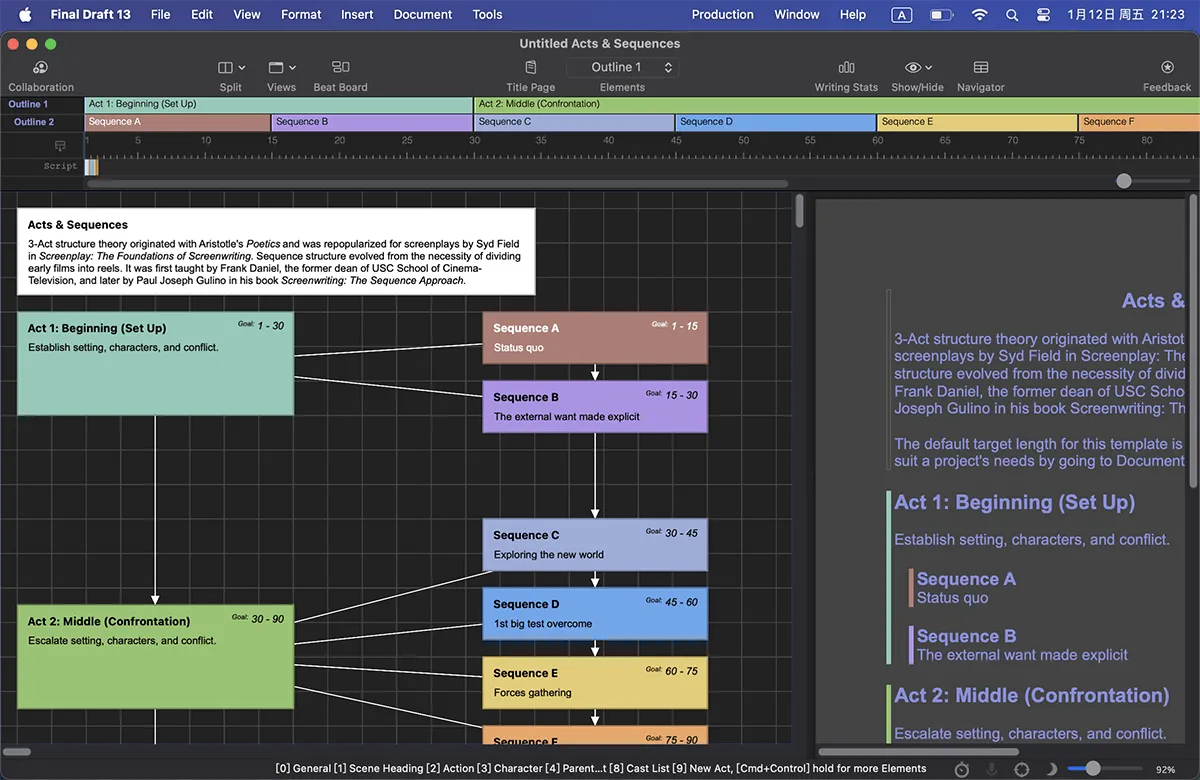1200x780 pixels.
Task: Select the Sequence D timeline segment
Action: coord(775,122)
